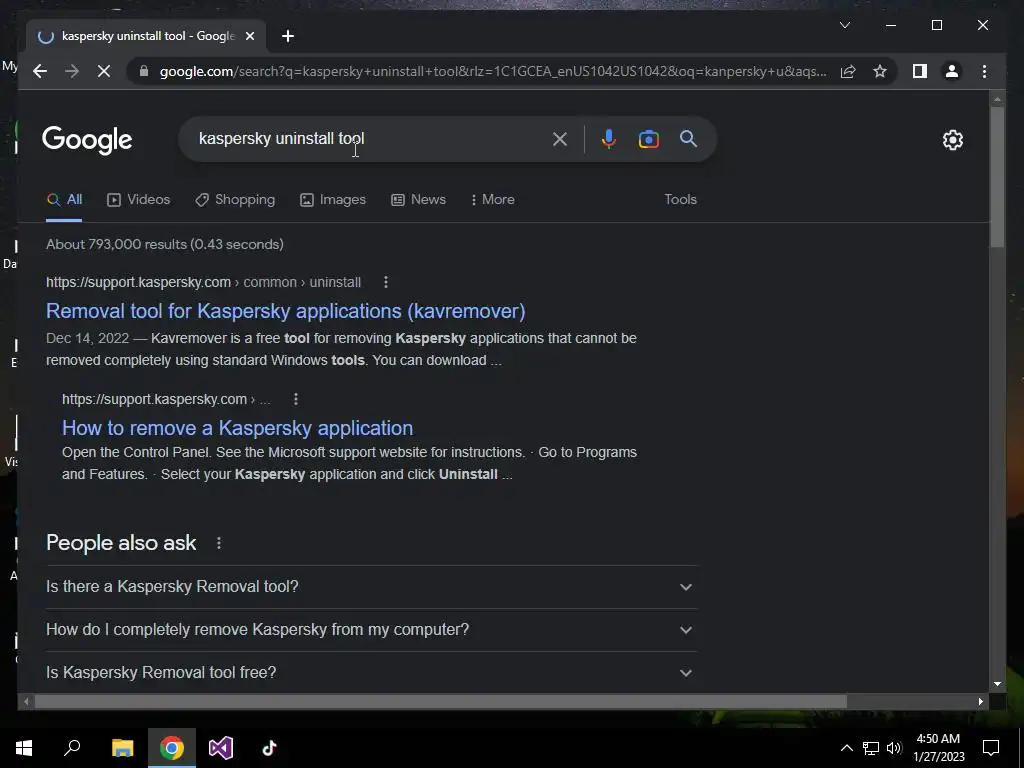Open the Windows Start menu

click(24, 748)
